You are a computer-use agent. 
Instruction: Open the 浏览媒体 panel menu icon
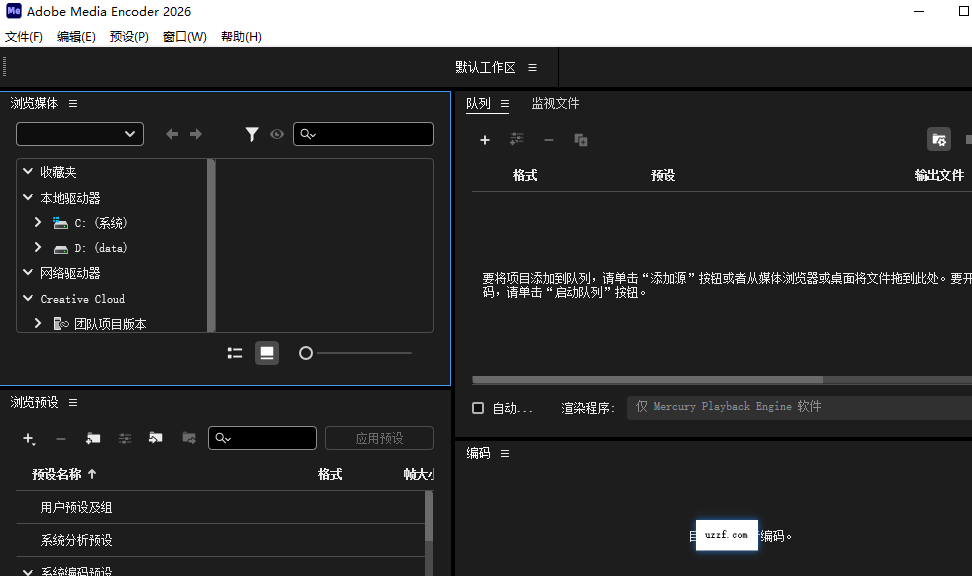[73, 104]
